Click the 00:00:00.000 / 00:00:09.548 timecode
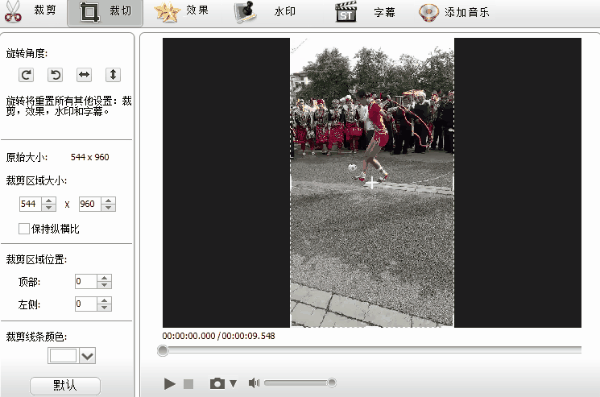This screenshot has height=397, width=600. [218, 336]
